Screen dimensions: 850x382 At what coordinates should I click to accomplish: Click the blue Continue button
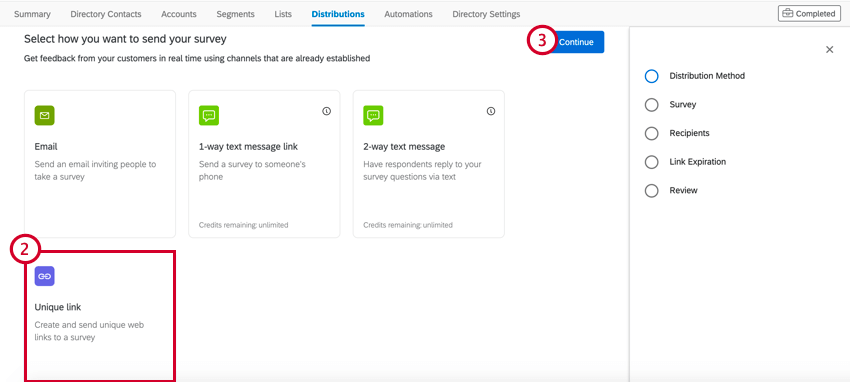click(576, 42)
